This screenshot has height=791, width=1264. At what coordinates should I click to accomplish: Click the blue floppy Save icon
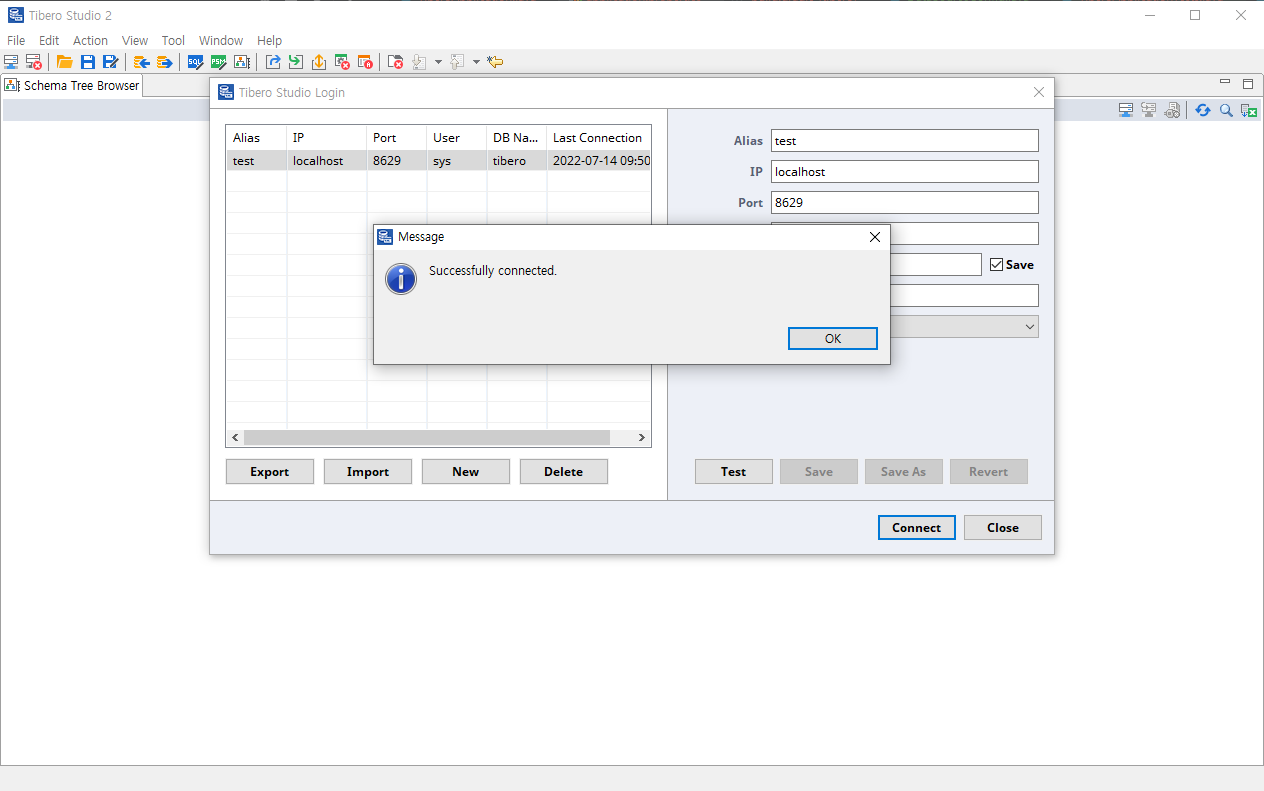88,62
